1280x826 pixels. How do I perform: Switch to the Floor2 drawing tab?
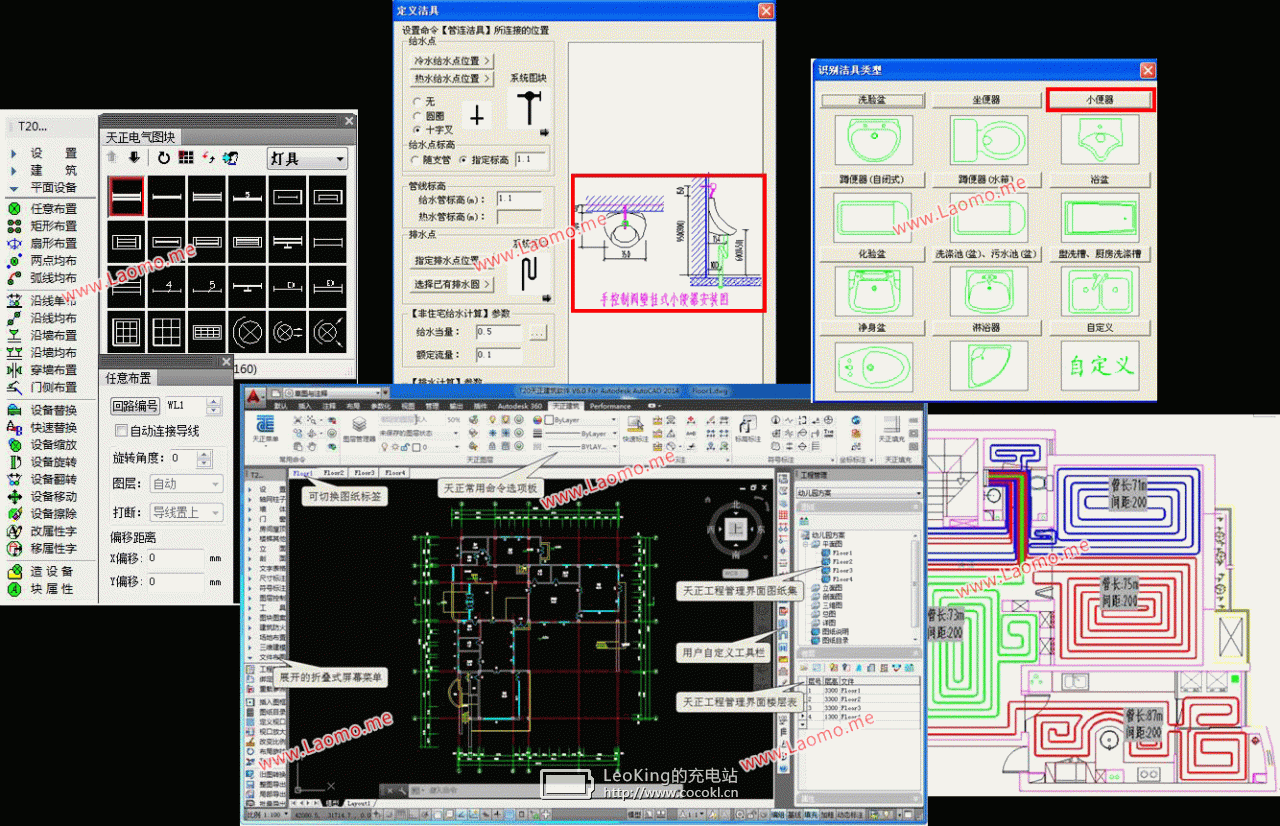click(334, 472)
